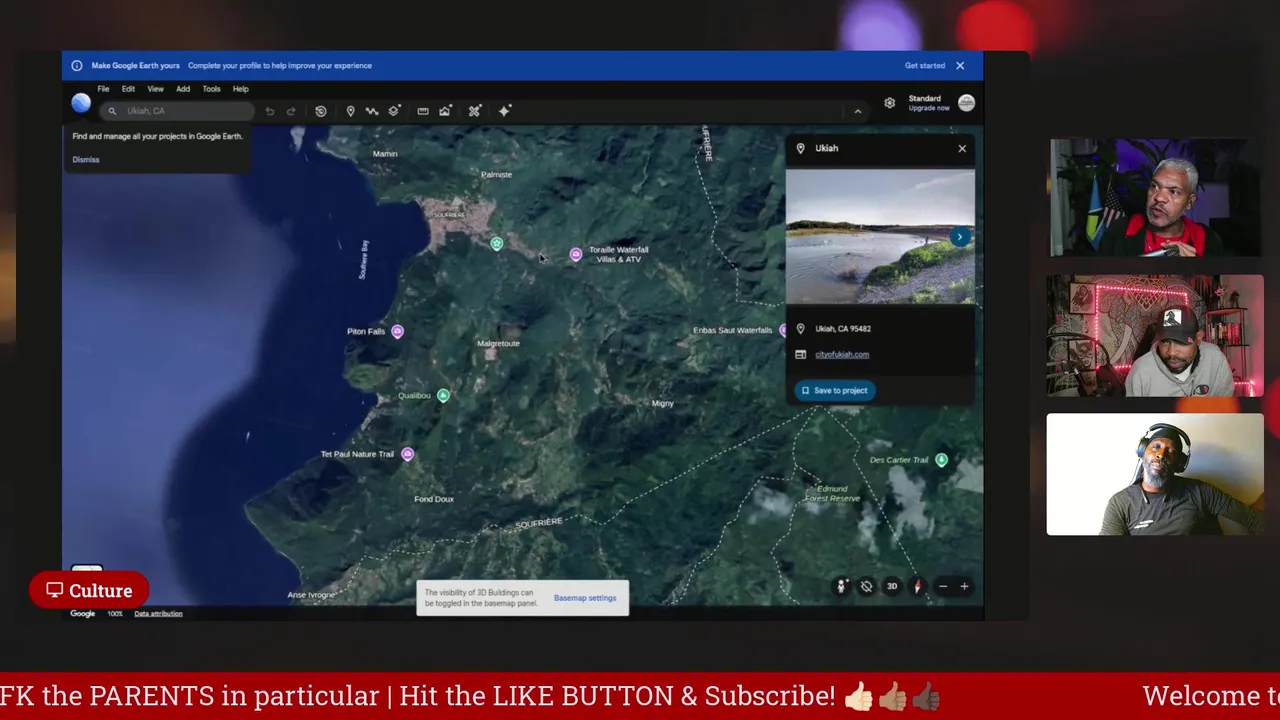1280x720 pixels.
Task: Click the Malgretoute map label
Action: [498, 344]
